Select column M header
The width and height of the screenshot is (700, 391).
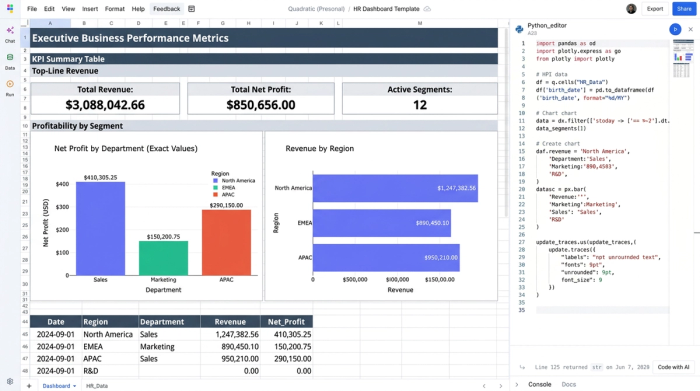[419, 23]
